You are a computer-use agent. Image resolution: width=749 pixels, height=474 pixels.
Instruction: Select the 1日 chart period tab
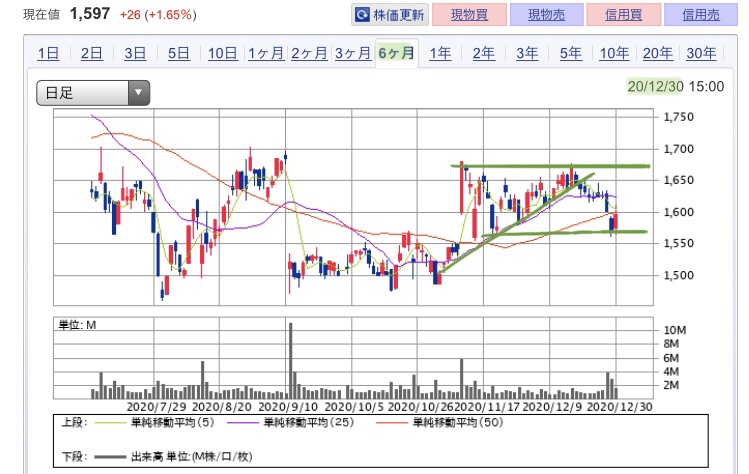click(48, 53)
